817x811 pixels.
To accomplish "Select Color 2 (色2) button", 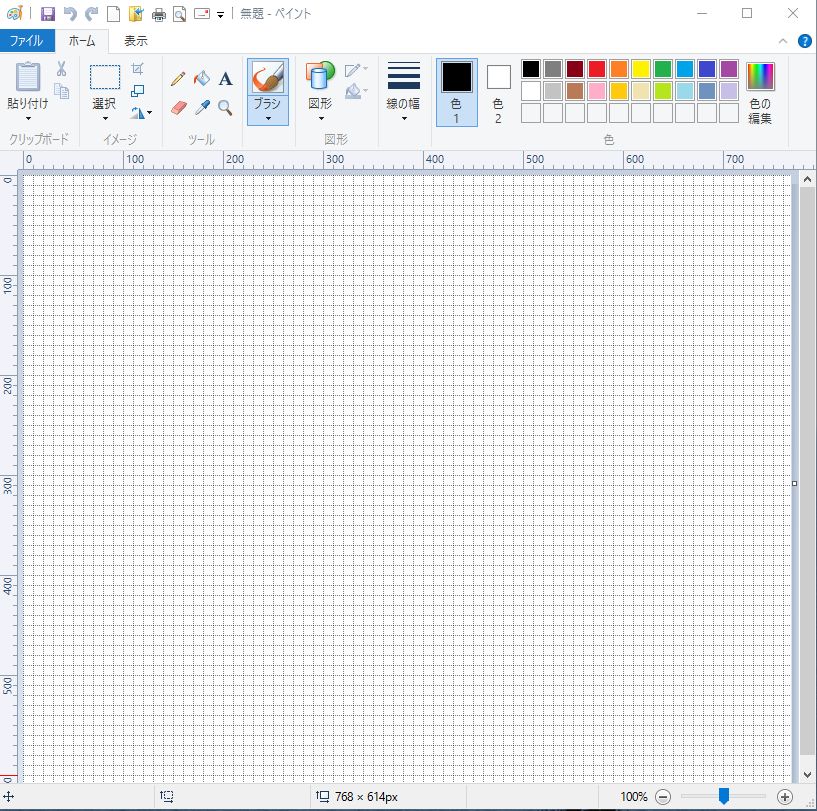I will coord(498,92).
